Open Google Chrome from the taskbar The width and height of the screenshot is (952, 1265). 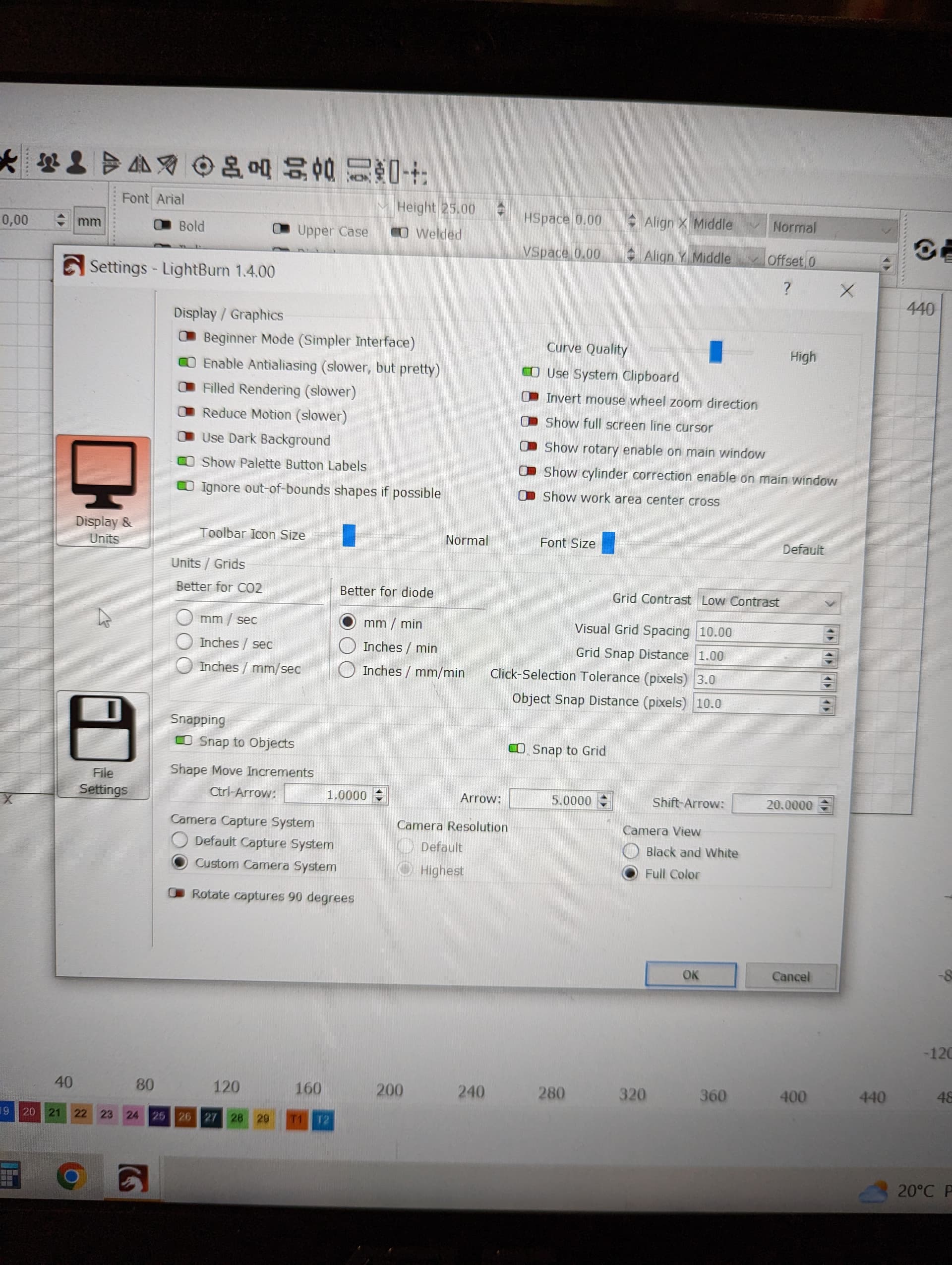click(x=71, y=1176)
